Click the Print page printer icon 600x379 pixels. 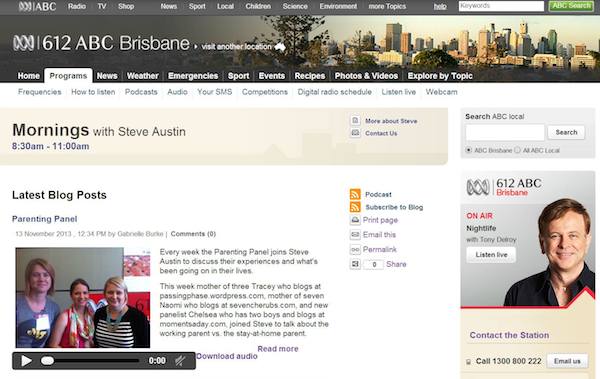[x=355, y=220]
